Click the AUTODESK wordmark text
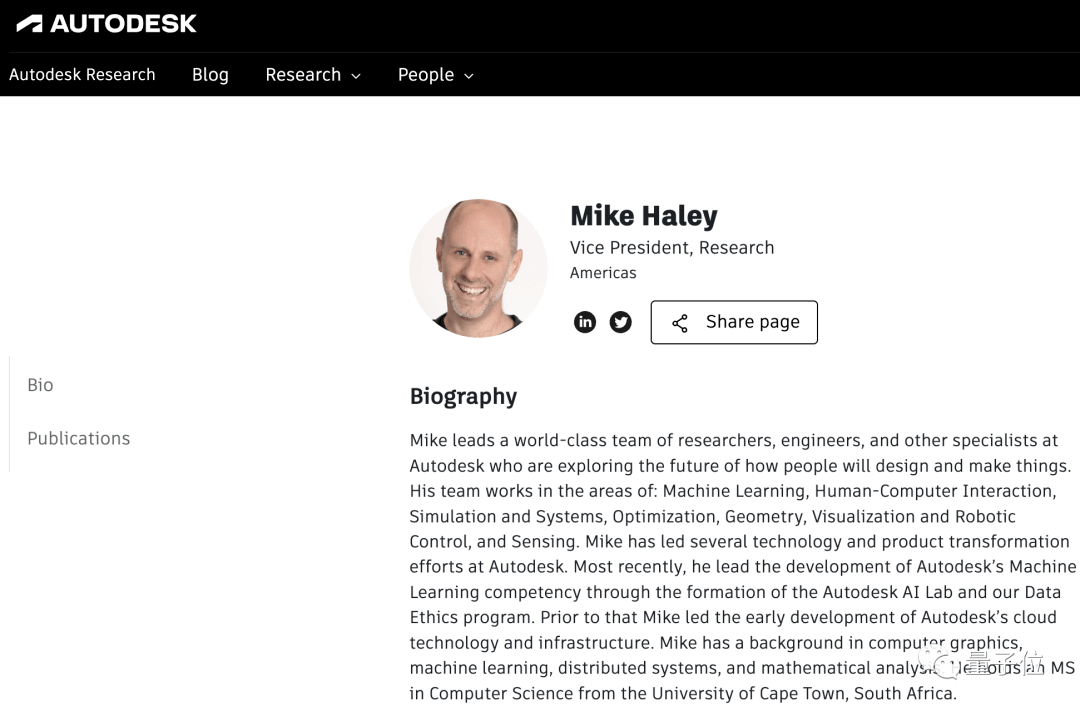This screenshot has width=1080, height=711. [123, 24]
